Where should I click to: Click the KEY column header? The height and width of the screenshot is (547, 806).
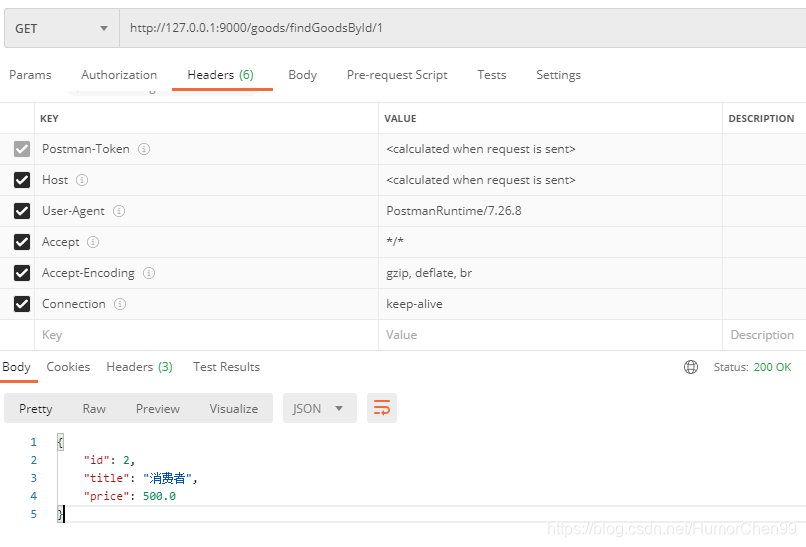tap(49, 119)
